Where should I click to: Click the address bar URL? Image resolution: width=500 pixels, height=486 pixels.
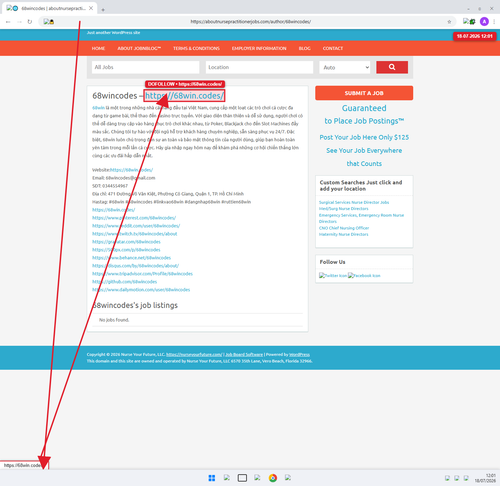point(251,22)
